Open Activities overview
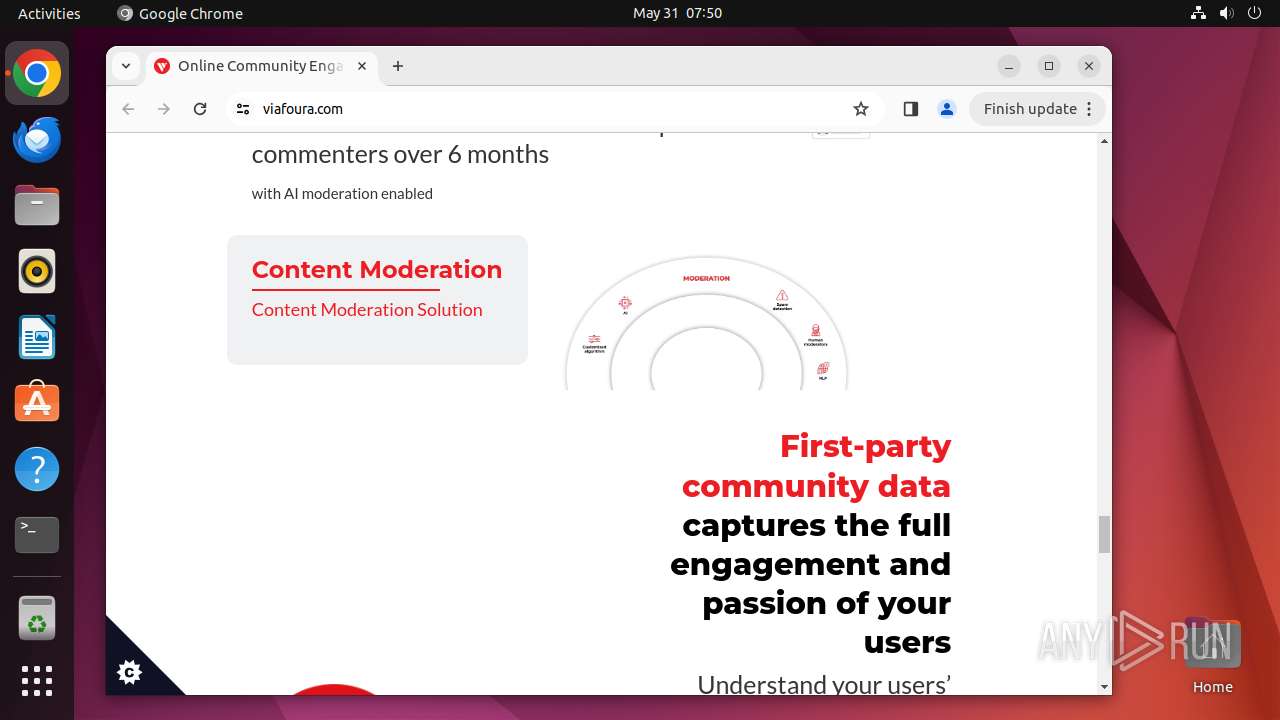This screenshot has width=1280, height=720. tap(49, 13)
